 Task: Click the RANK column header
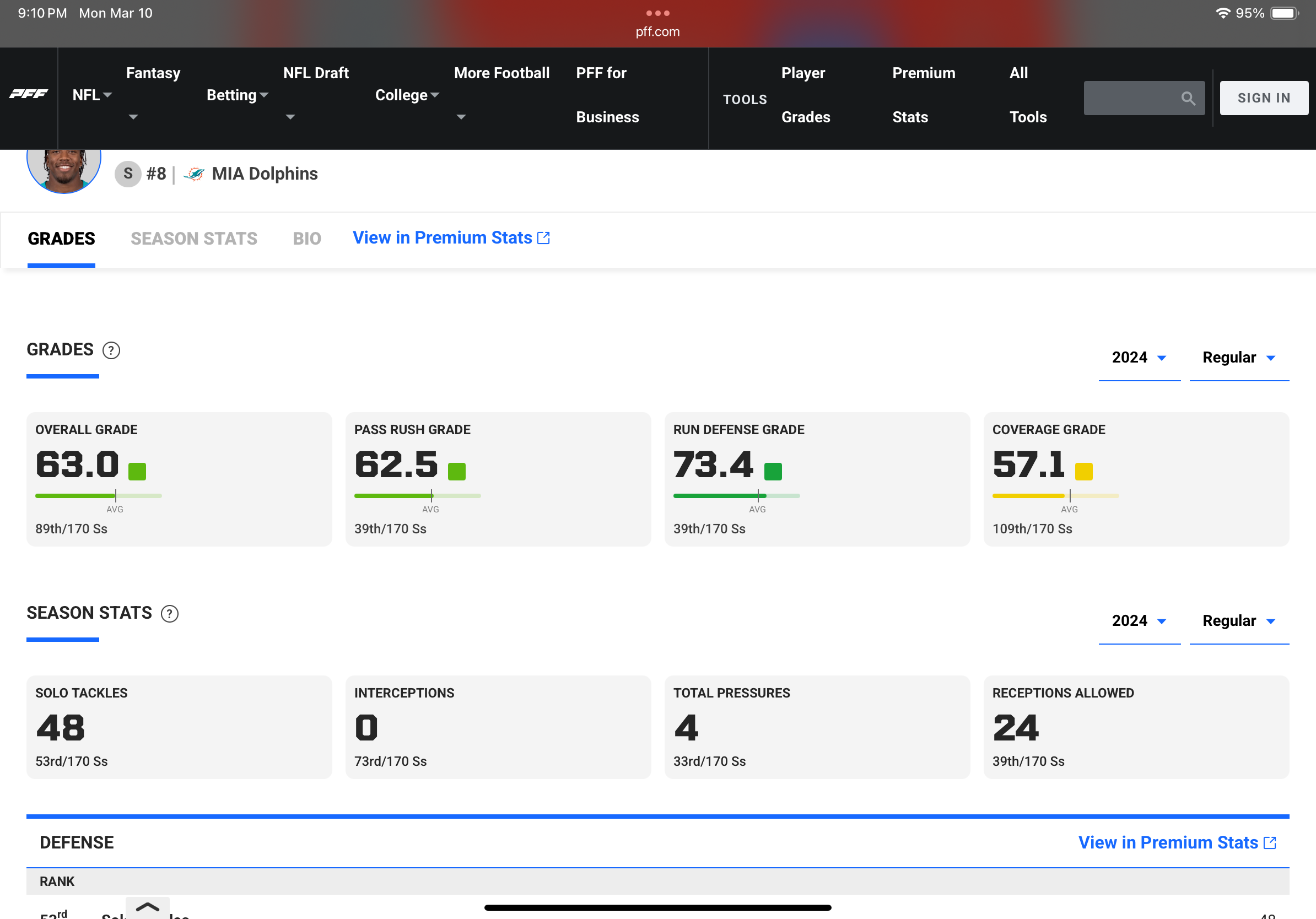tap(57, 881)
